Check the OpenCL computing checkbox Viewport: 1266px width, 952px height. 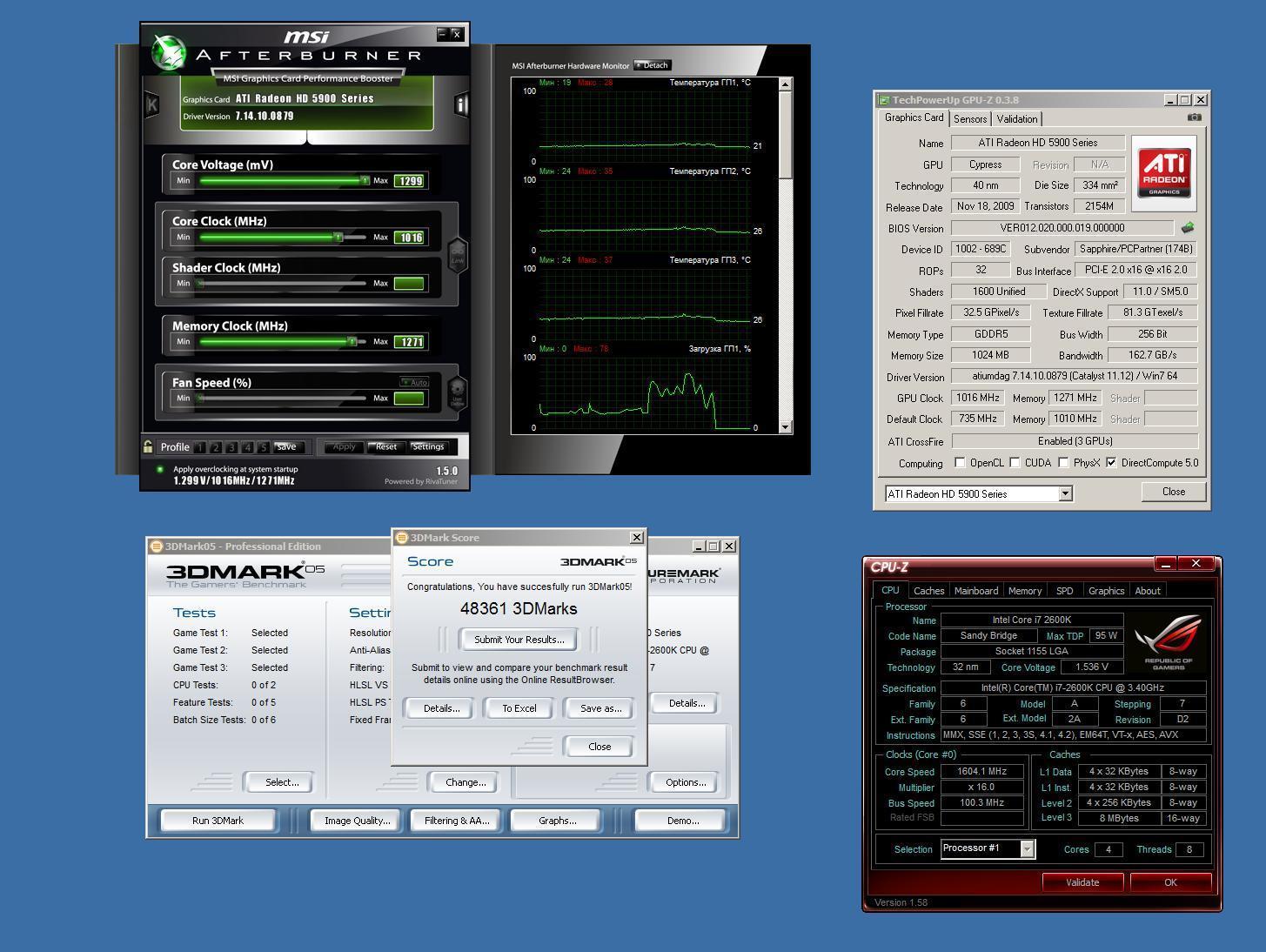click(x=960, y=463)
